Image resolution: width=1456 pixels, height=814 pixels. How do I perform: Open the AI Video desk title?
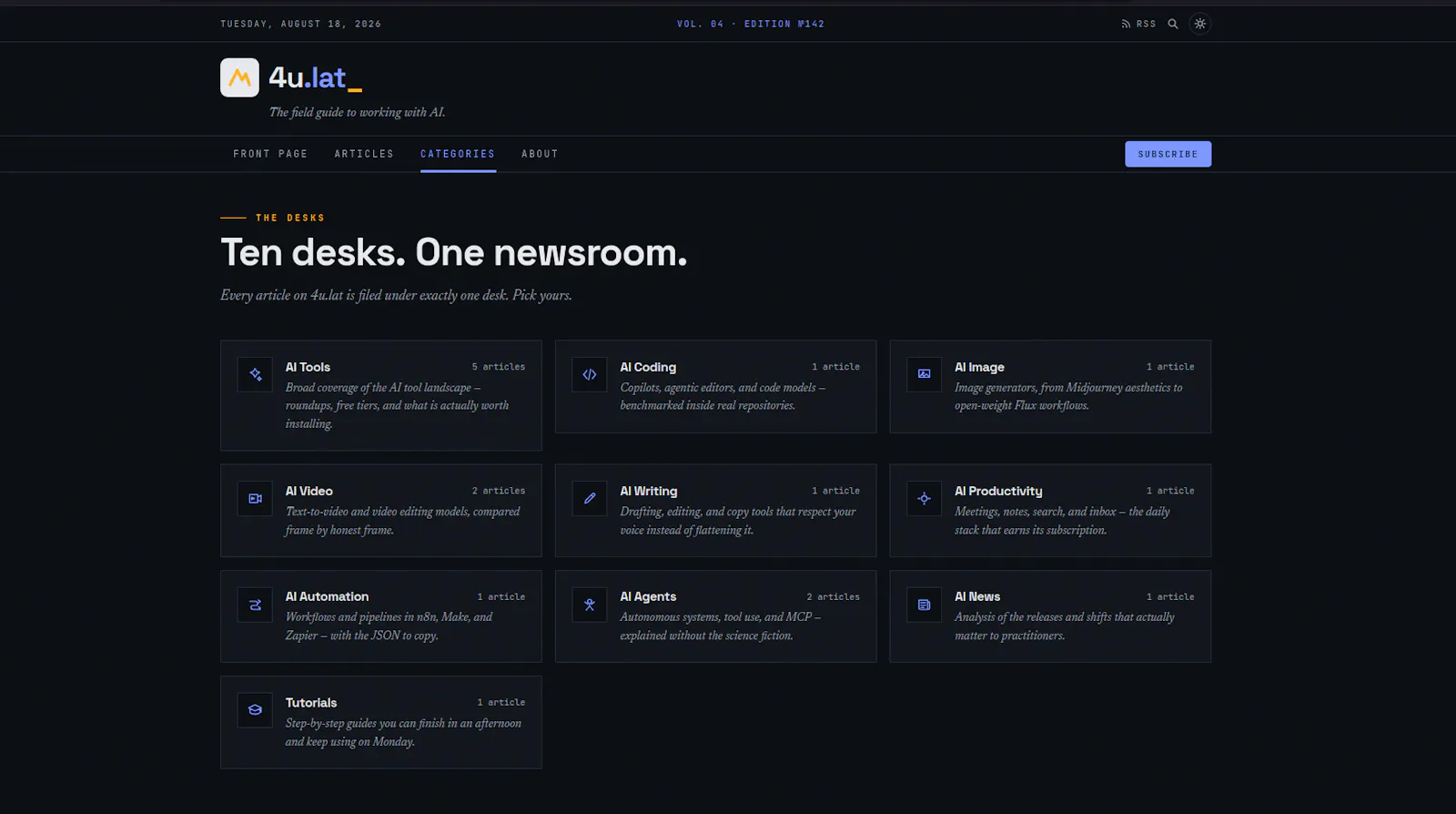(309, 491)
